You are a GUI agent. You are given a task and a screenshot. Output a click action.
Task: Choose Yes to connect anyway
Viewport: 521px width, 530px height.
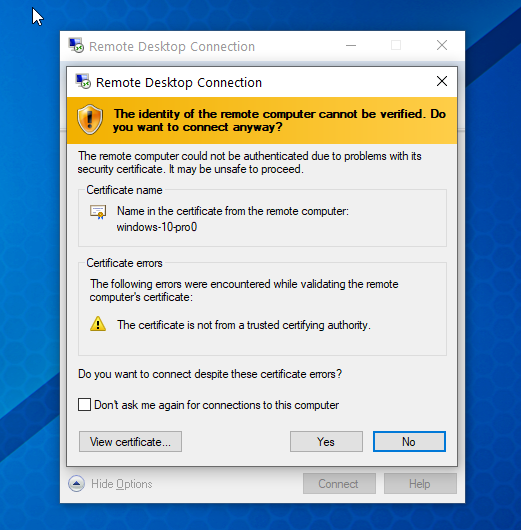click(326, 441)
